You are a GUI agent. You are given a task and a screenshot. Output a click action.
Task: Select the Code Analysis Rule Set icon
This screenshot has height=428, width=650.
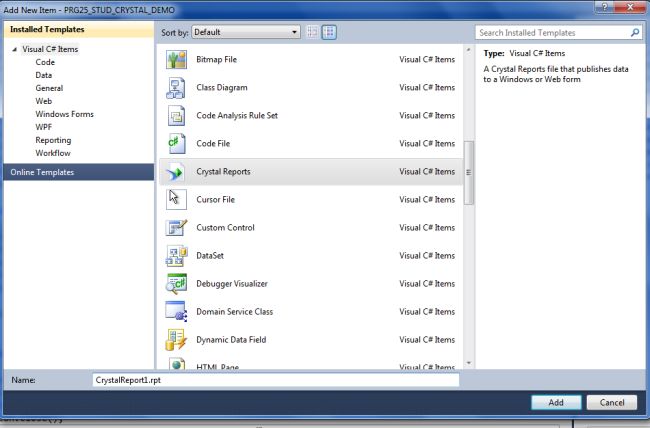177,116
